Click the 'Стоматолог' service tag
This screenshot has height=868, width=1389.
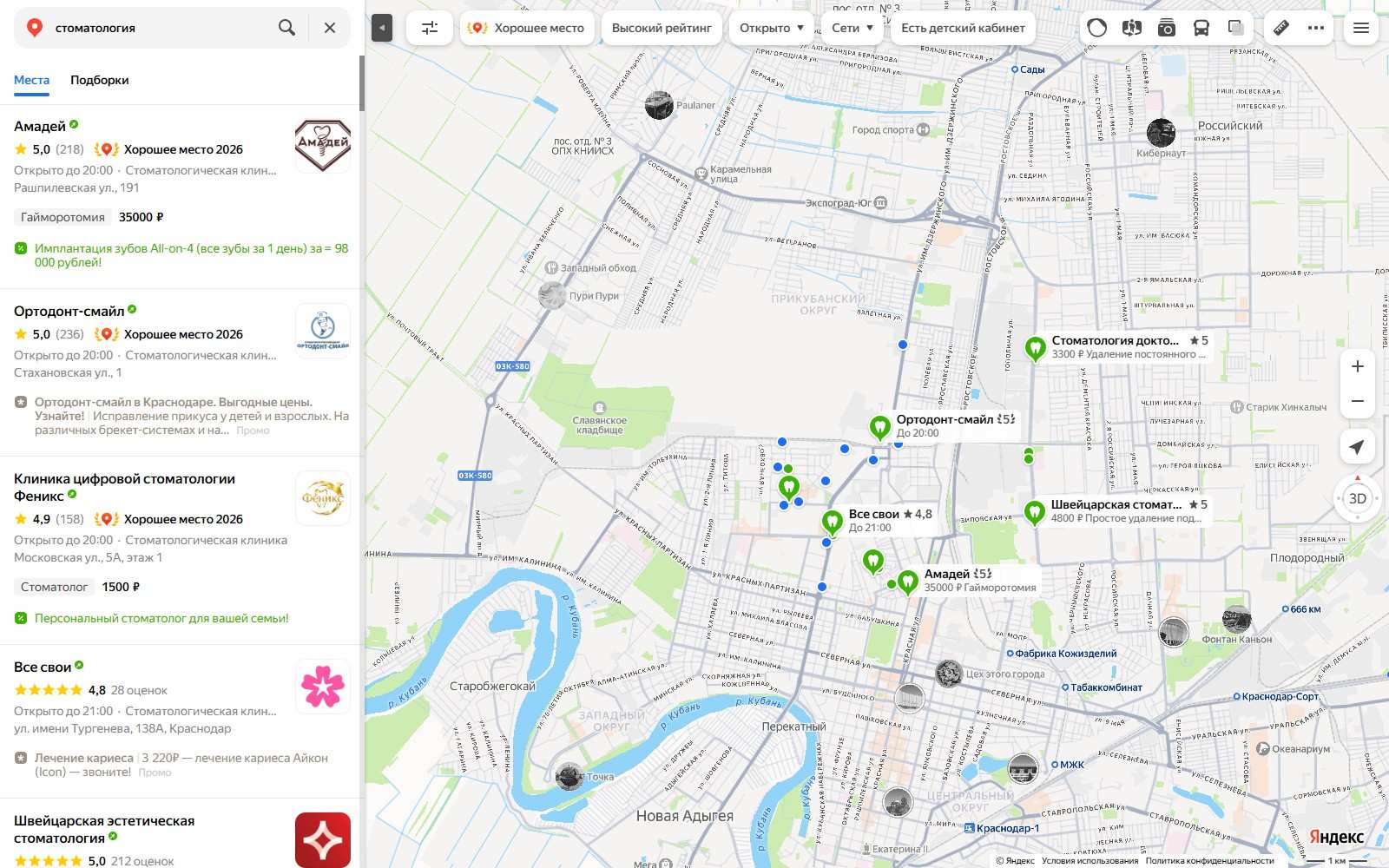click(x=54, y=587)
